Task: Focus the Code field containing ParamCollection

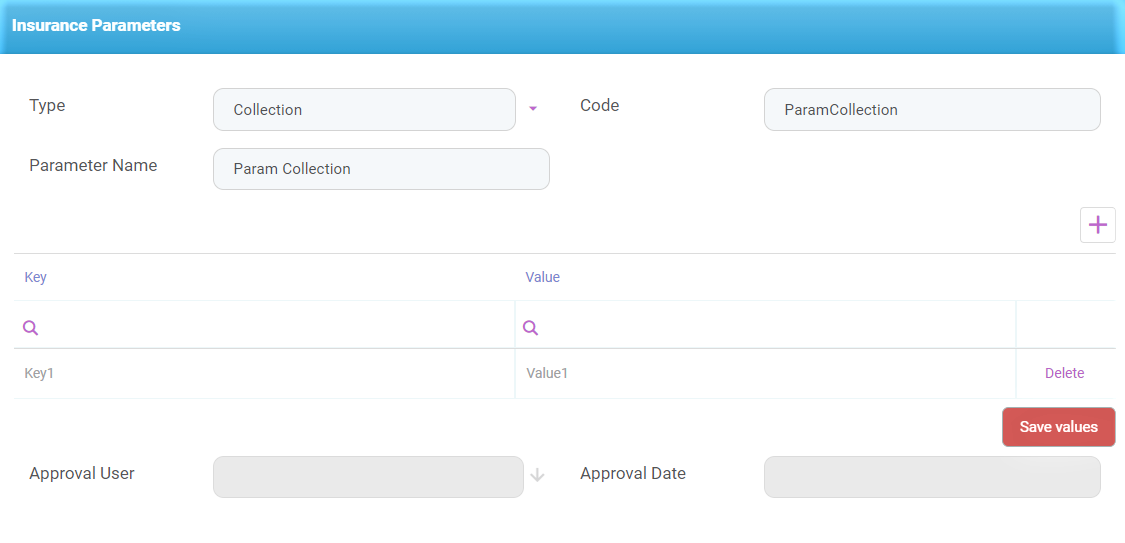Action: coord(931,110)
